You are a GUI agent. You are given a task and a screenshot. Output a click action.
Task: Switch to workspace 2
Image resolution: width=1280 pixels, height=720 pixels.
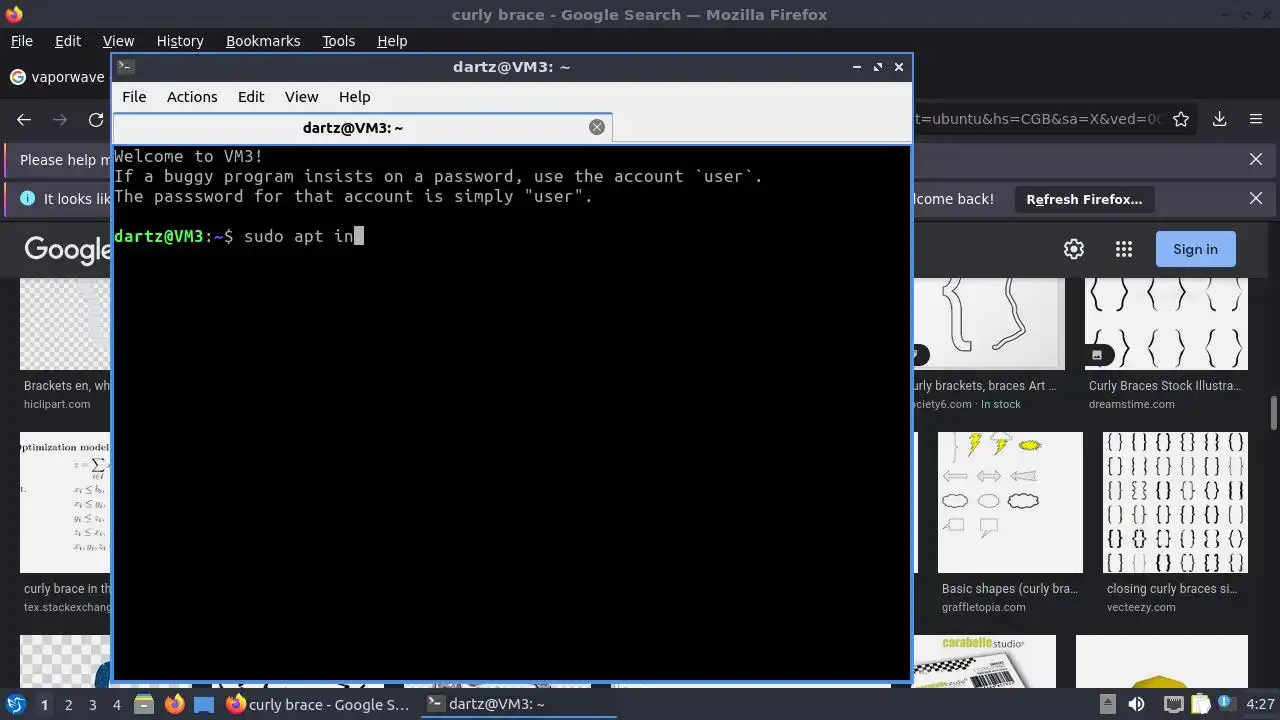(68, 705)
